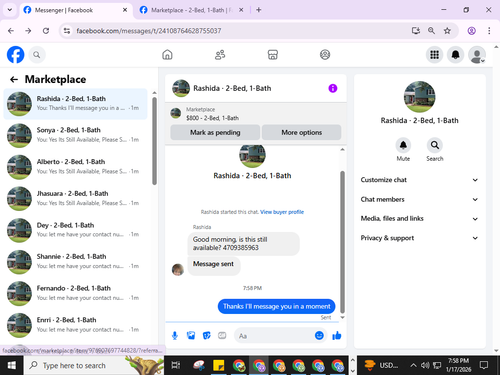Open the Enrri - 2-Bed, 1-Bath conversation
Screen dimensions: 500x375
[x=75, y=325]
